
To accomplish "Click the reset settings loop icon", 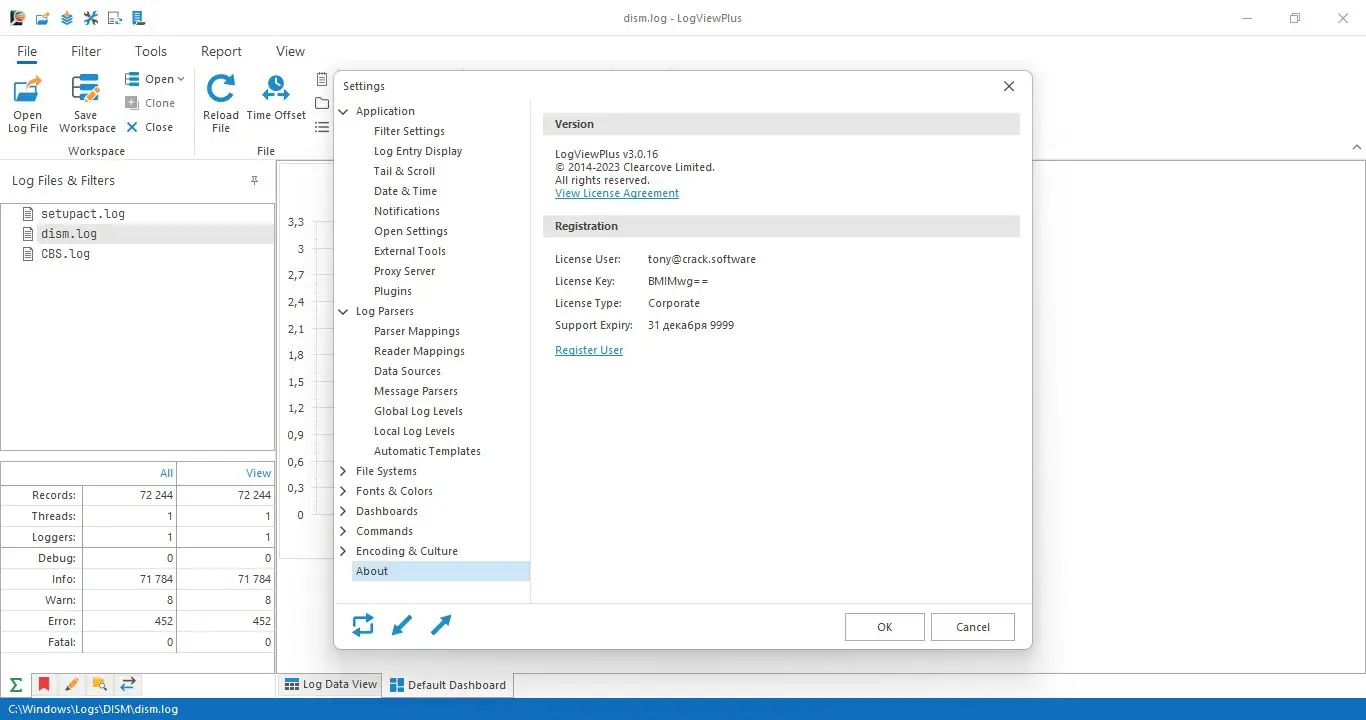I will (363, 626).
